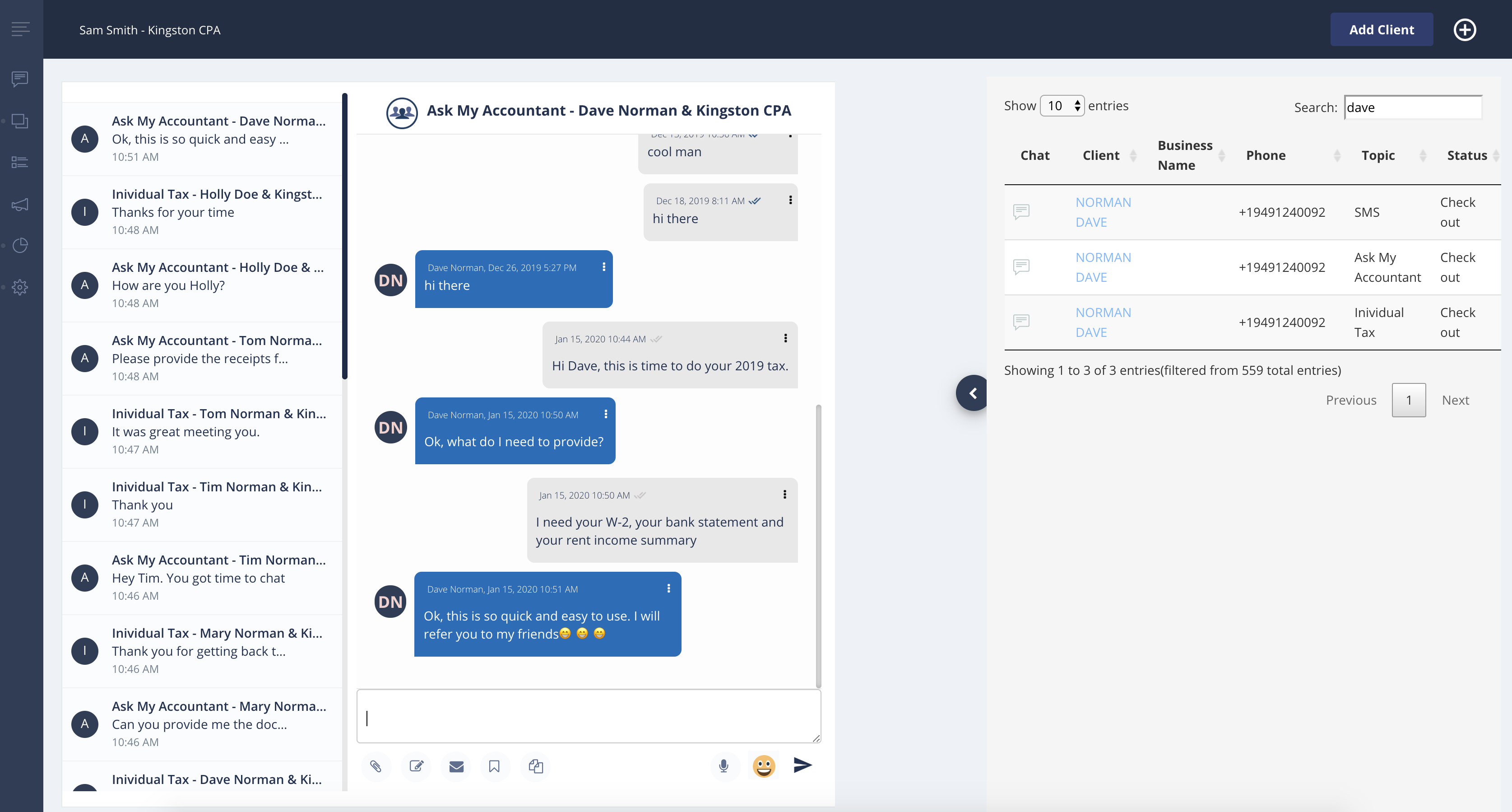The width and height of the screenshot is (1512, 812).
Task: Open options menu on 'hi there' blue message
Action: tap(603, 266)
